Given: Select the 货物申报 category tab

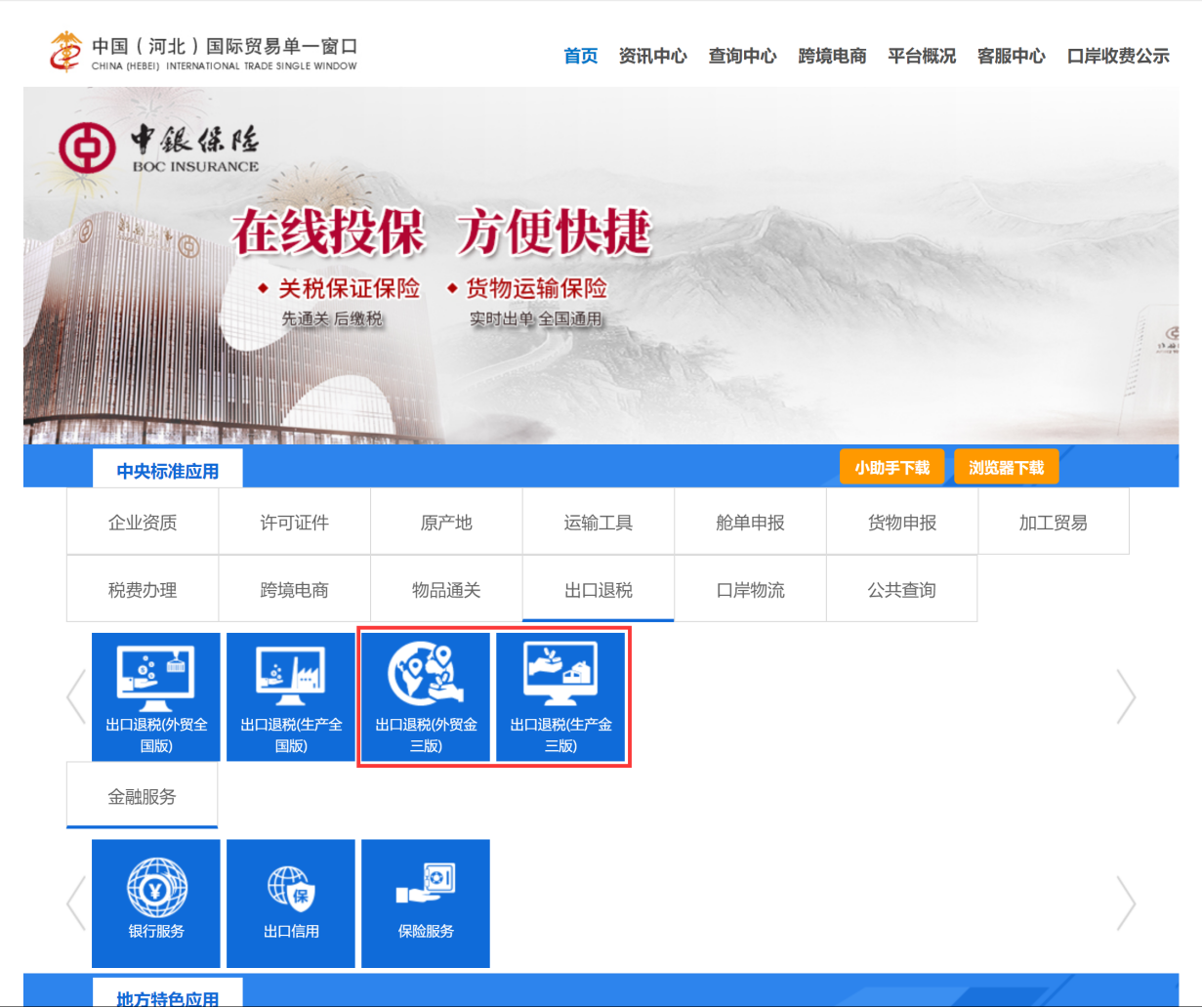Looking at the screenshot, I should pyautogui.click(x=902, y=523).
